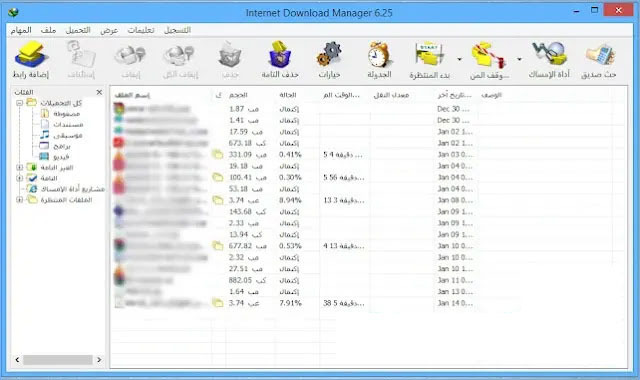Click Delete Completed (حذف التامة) icon

(280, 54)
